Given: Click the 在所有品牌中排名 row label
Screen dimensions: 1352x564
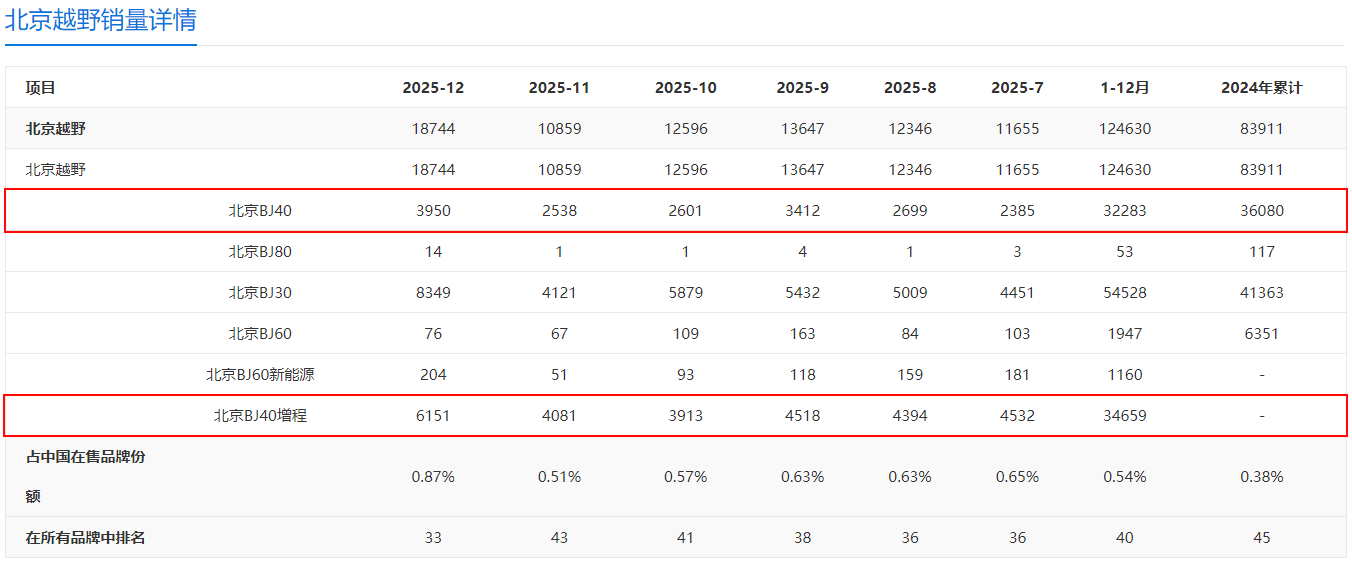Looking at the screenshot, I should 85,538.
